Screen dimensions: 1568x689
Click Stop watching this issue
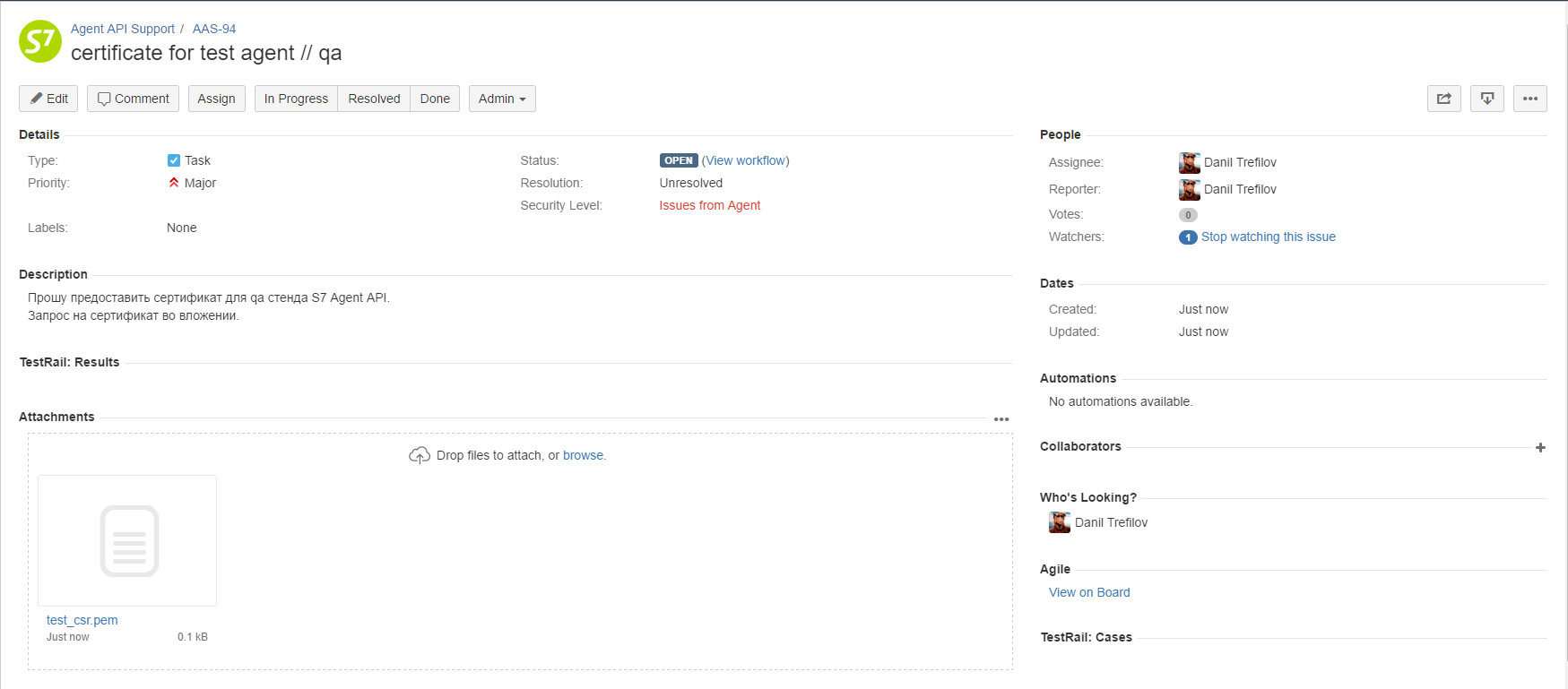(x=1268, y=237)
